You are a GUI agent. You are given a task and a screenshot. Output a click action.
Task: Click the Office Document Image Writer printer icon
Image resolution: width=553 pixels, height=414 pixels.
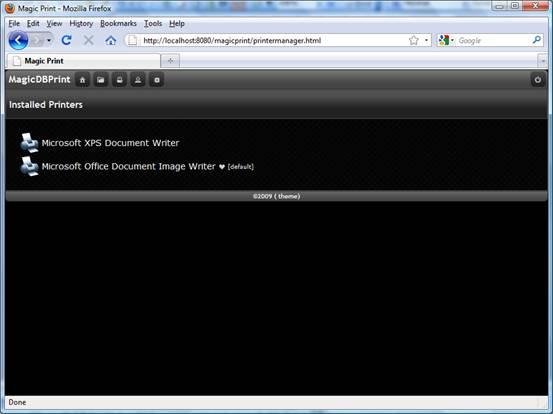[x=29, y=166]
